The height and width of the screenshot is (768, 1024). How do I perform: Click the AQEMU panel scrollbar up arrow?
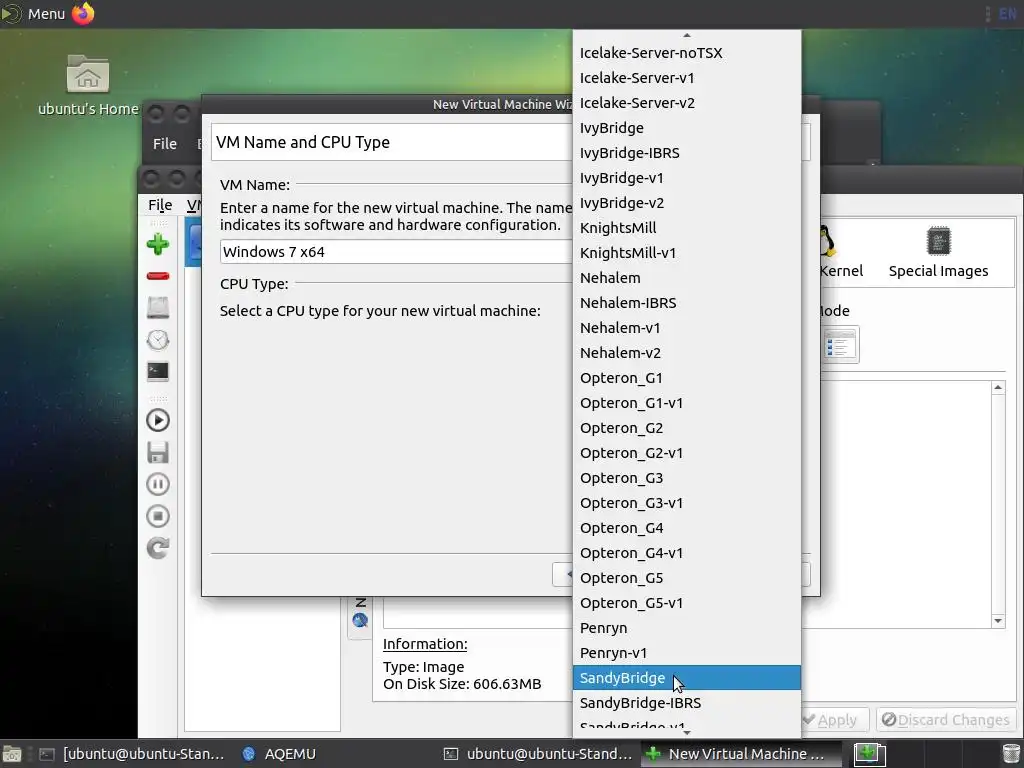point(998,388)
